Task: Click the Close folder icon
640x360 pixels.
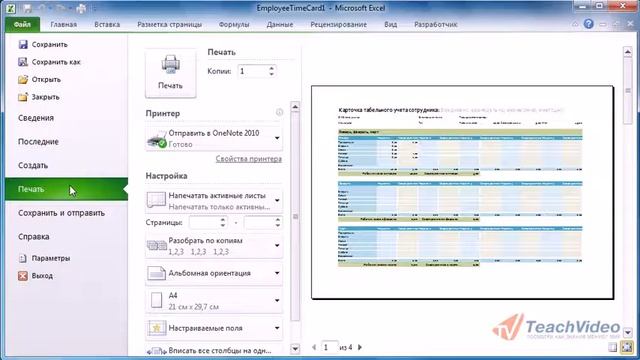Action: click(x=23, y=97)
